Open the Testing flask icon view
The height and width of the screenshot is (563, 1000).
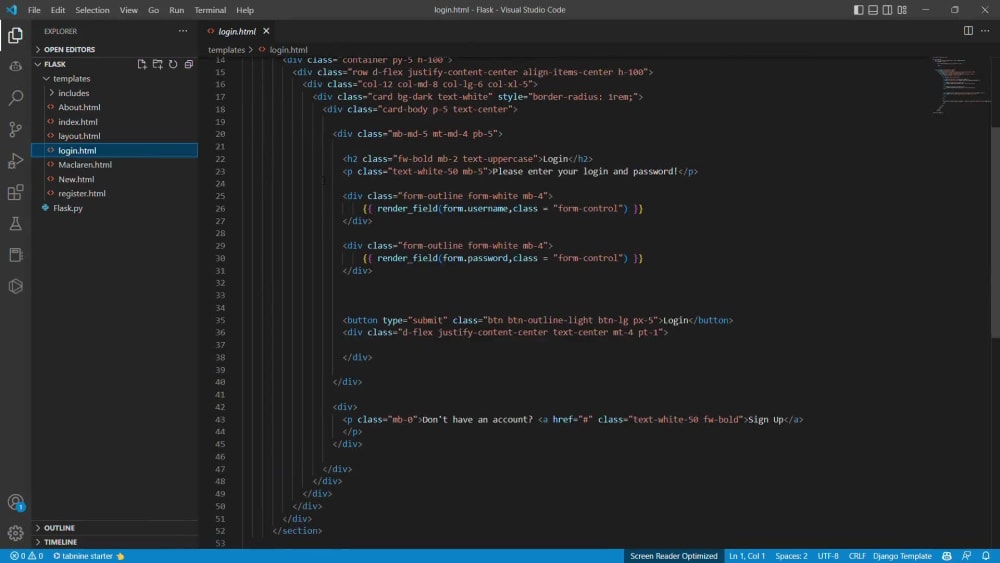point(15,223)
